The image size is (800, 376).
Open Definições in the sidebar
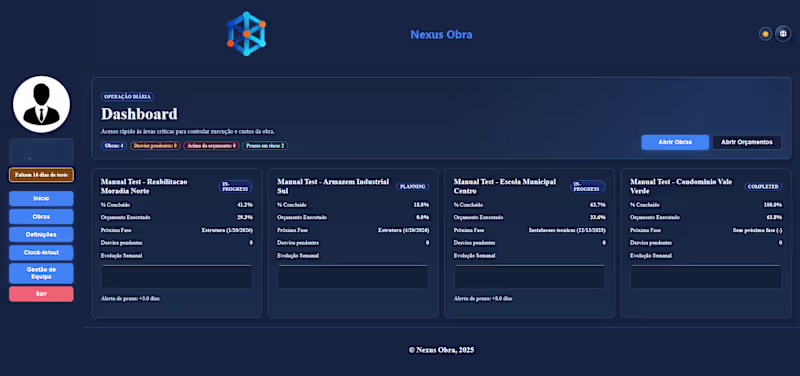coord(41,235)
